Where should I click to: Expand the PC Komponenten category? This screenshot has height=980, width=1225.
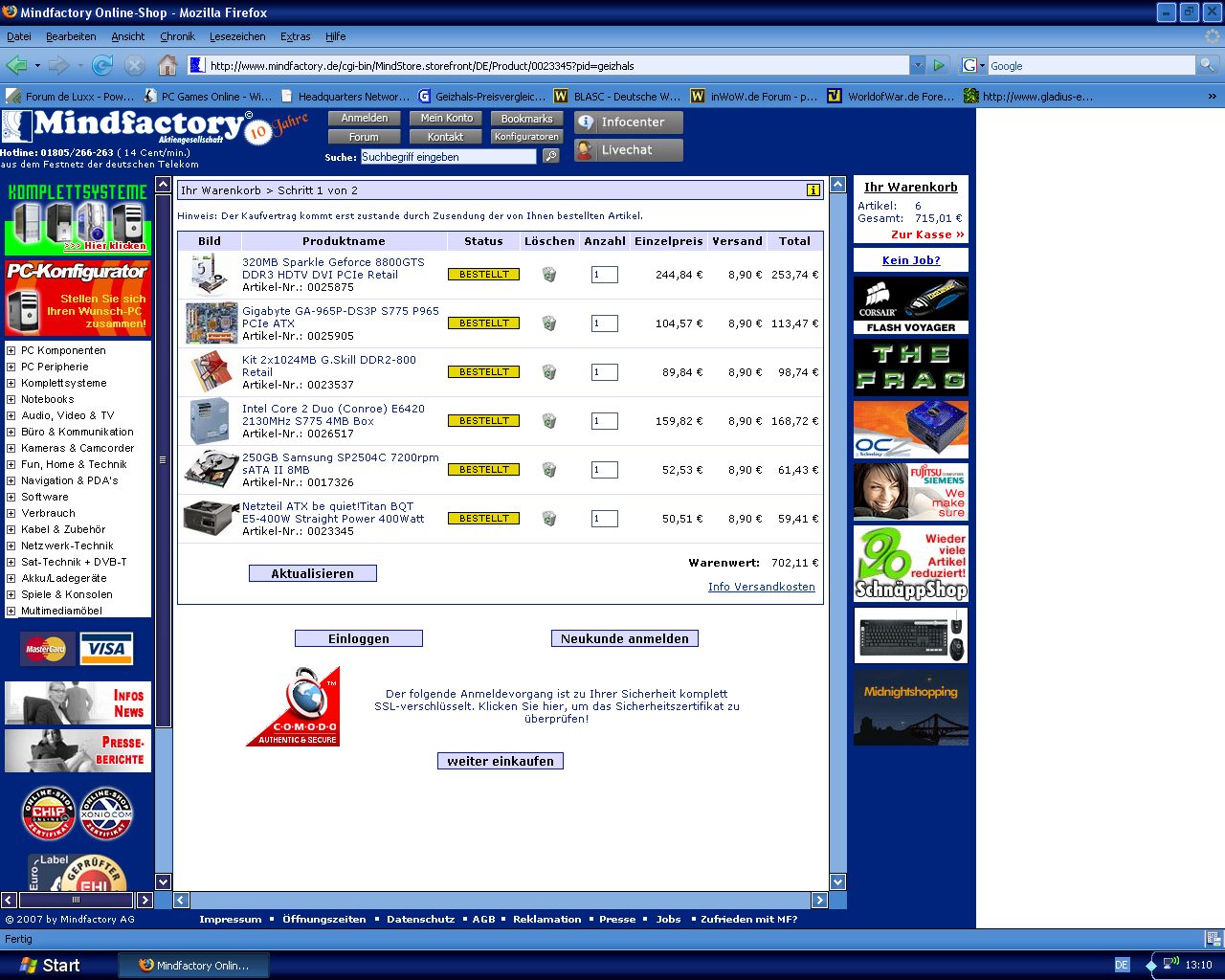[11, 350]
